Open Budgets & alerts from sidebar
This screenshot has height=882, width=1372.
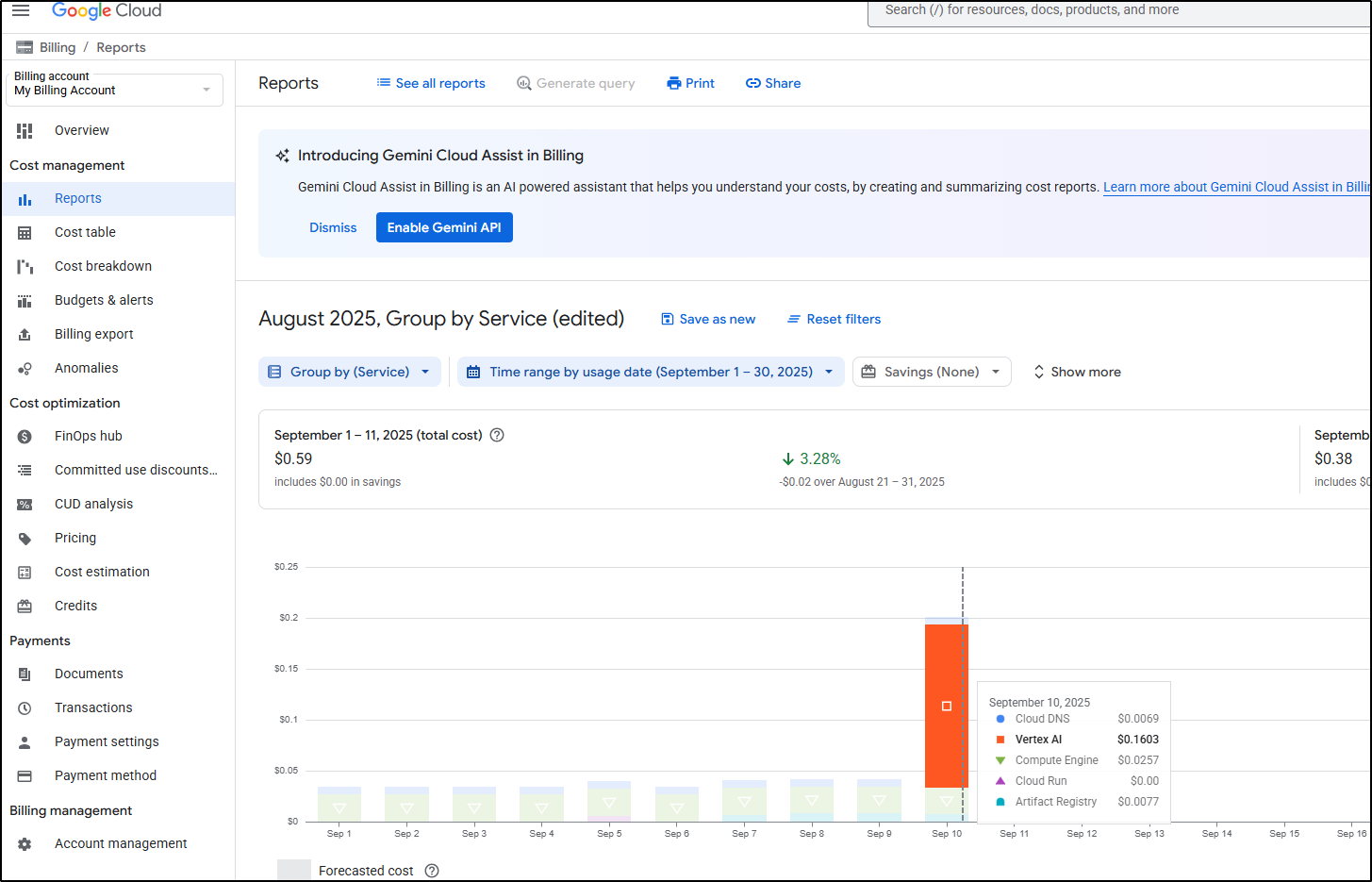tap(104, 300)
